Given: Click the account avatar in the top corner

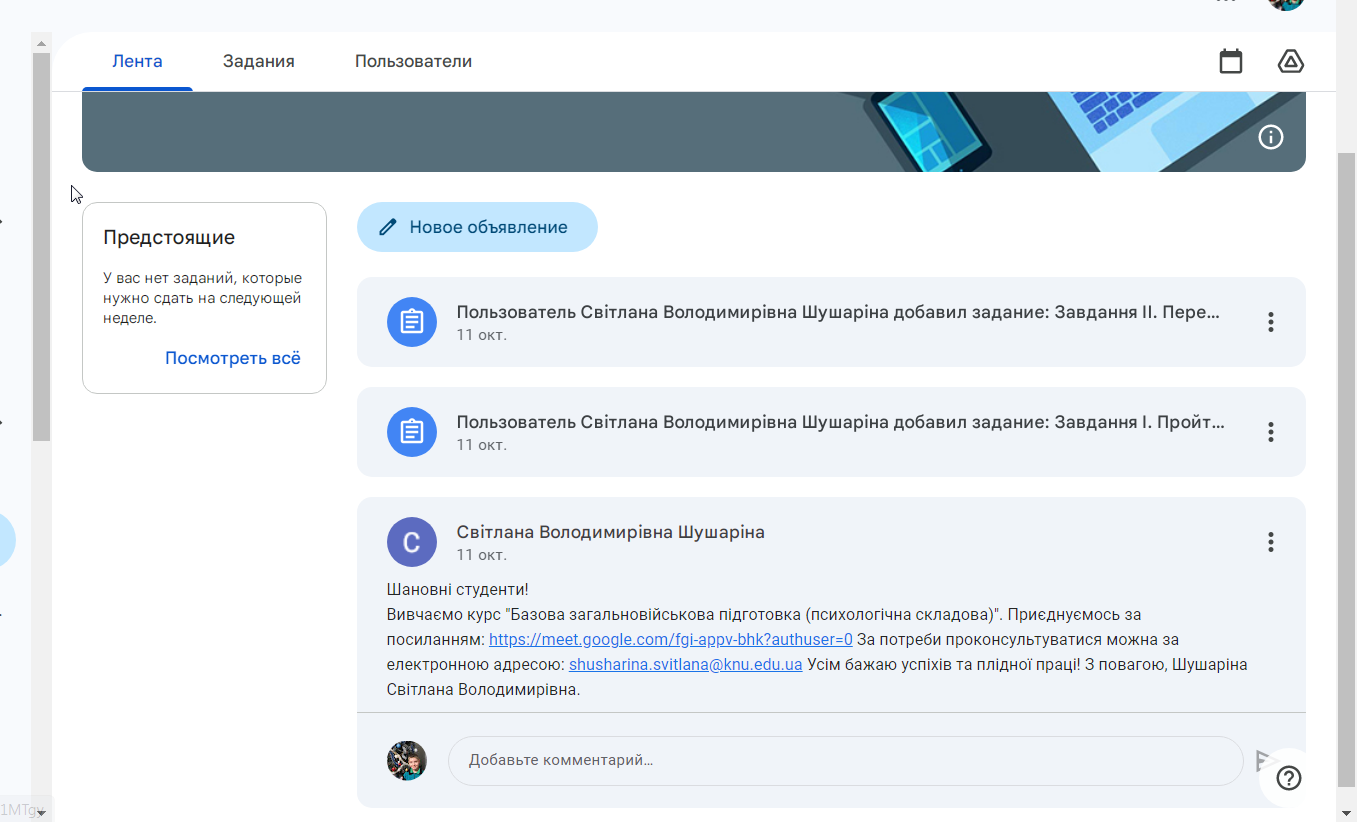Looking at the screenshot, I should click(x=1286, y=3).
